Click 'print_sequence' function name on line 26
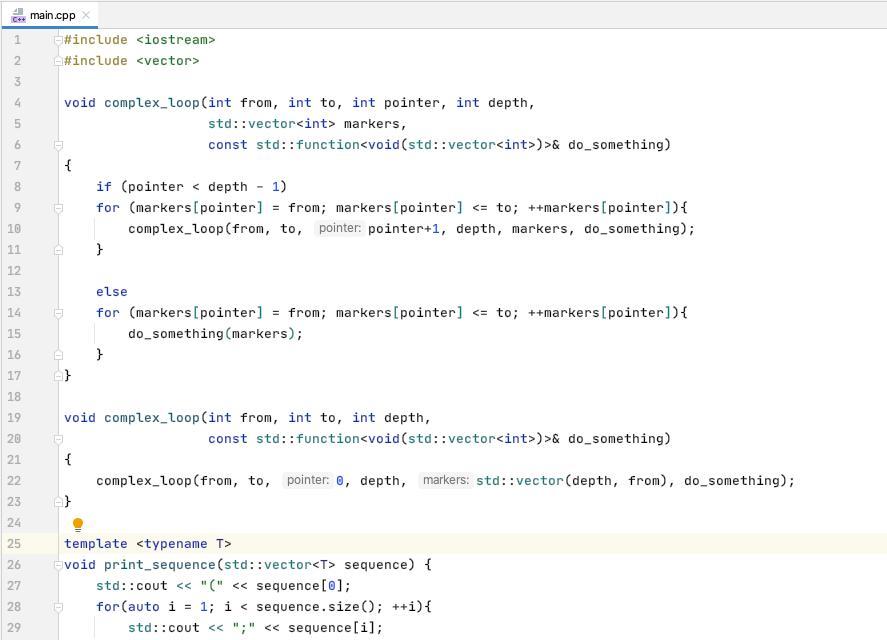Screen dimensions: 887x640 160,565
